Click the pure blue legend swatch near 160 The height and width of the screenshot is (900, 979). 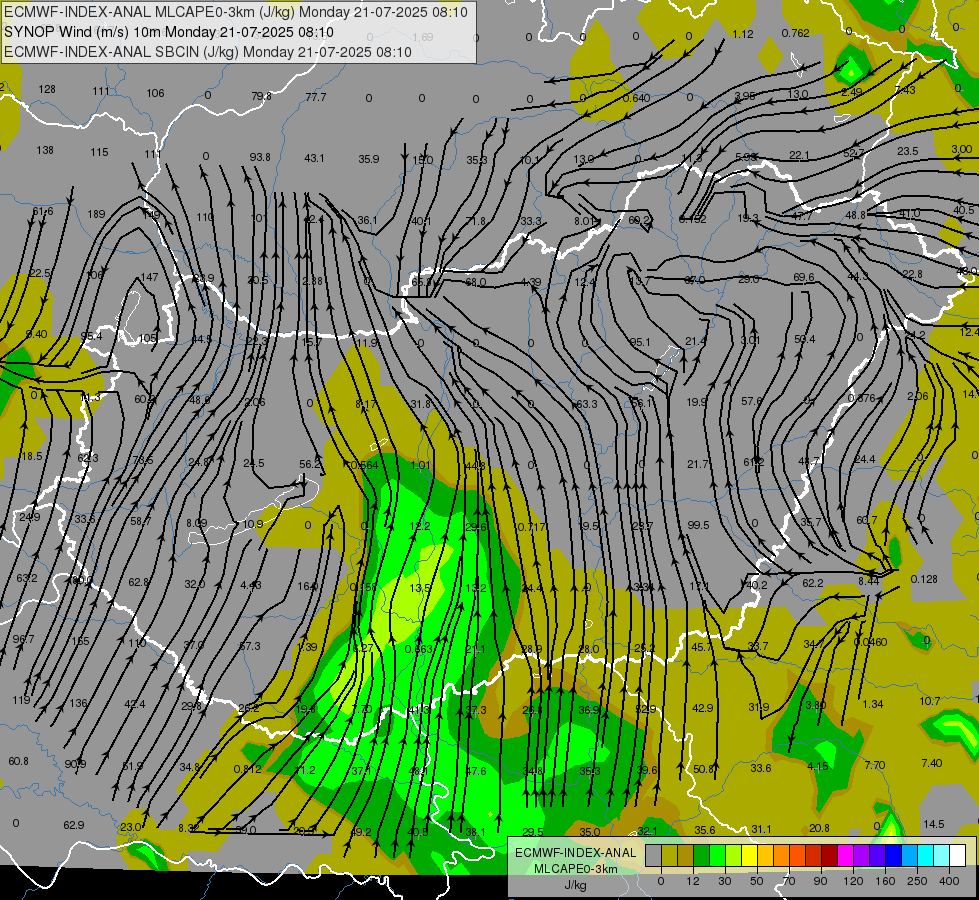pyautogui.click(x=894, y=855)
